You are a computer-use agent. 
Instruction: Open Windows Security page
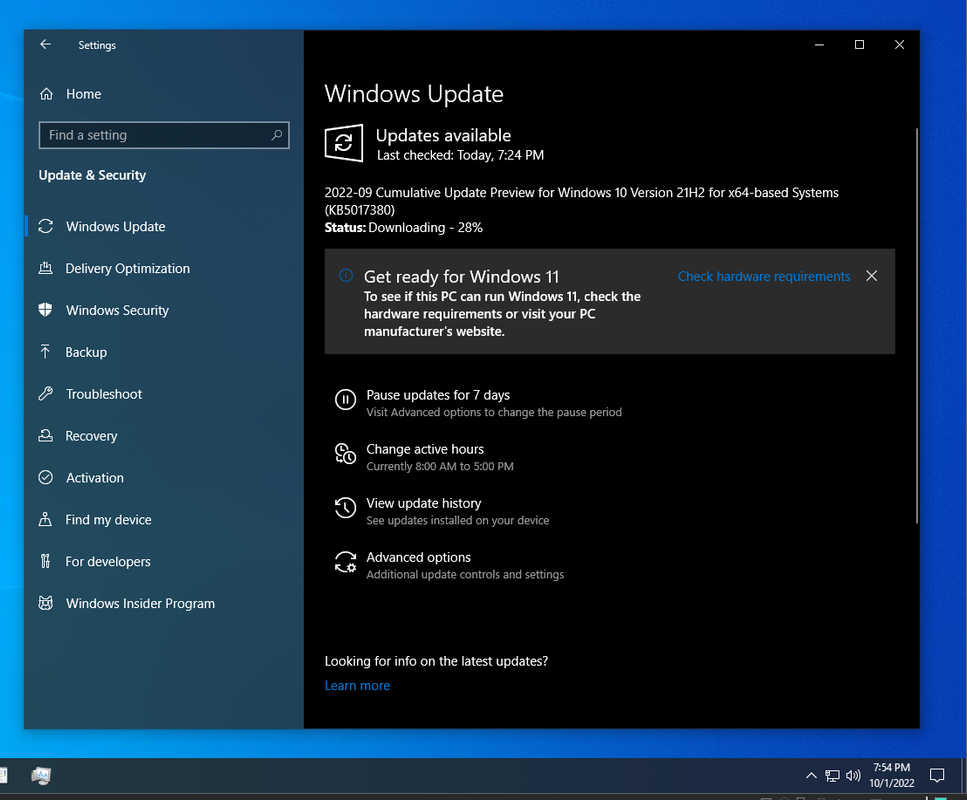[117, 310]
